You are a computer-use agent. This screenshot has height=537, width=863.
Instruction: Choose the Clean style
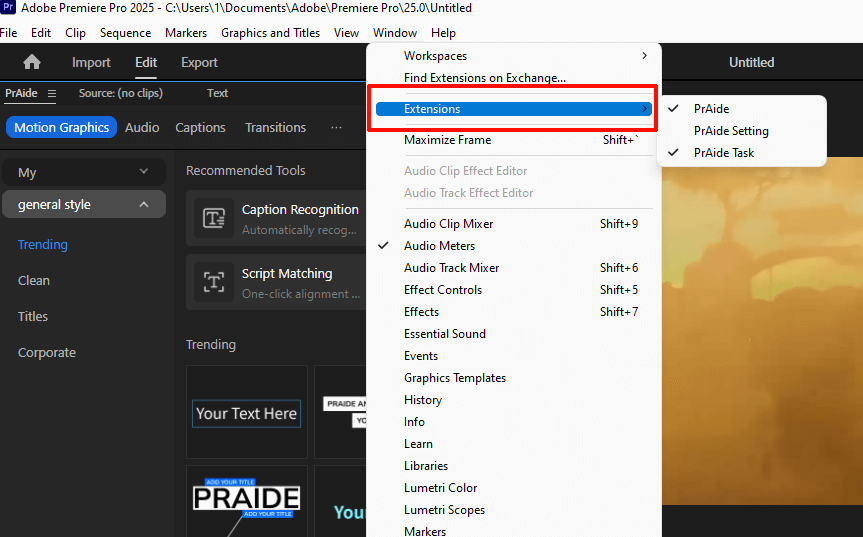[34, 281]
